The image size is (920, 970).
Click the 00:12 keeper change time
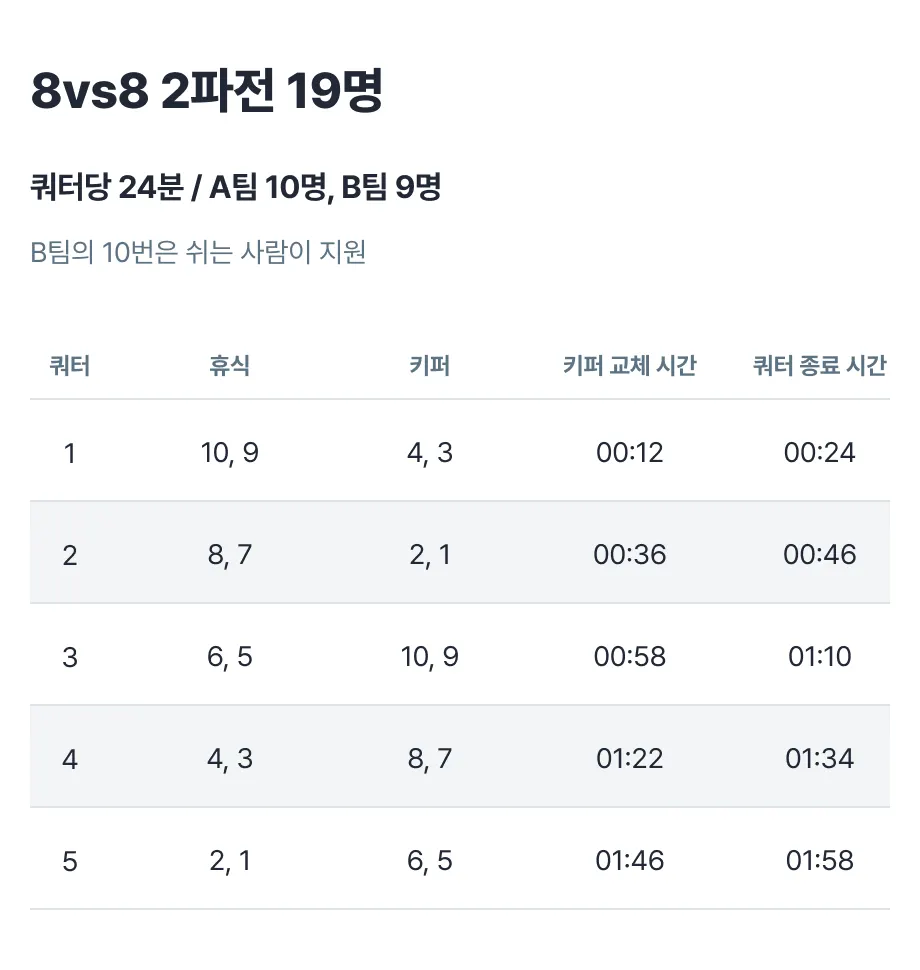(629, 453)
